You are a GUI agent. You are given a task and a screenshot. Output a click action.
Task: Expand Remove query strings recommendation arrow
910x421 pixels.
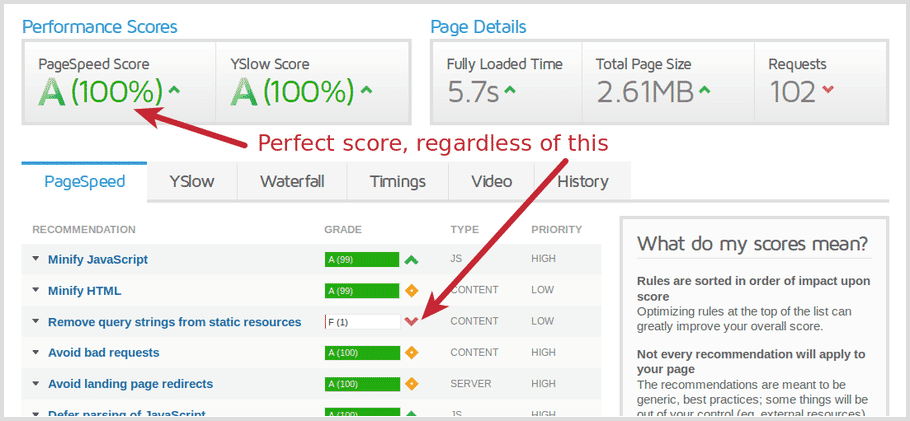(x=36, y=321)
